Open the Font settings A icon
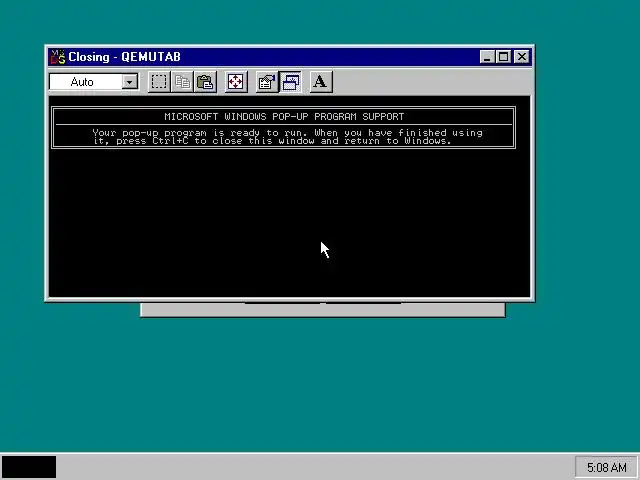 (321, 82)
